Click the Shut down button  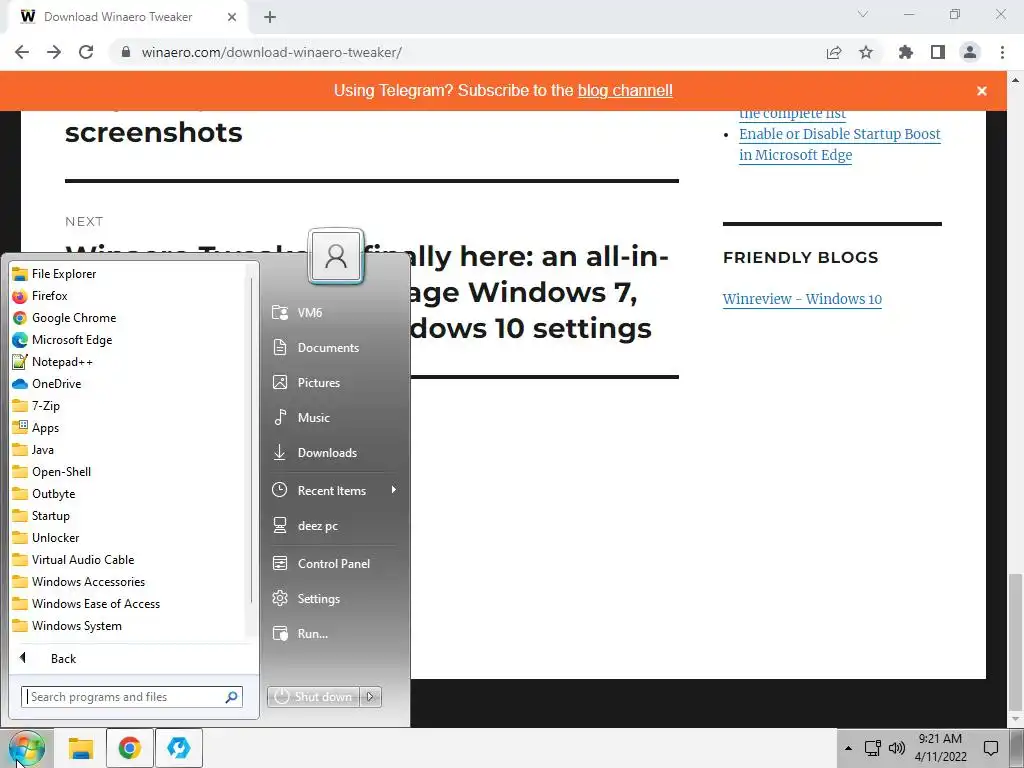(x=313, y=697)
